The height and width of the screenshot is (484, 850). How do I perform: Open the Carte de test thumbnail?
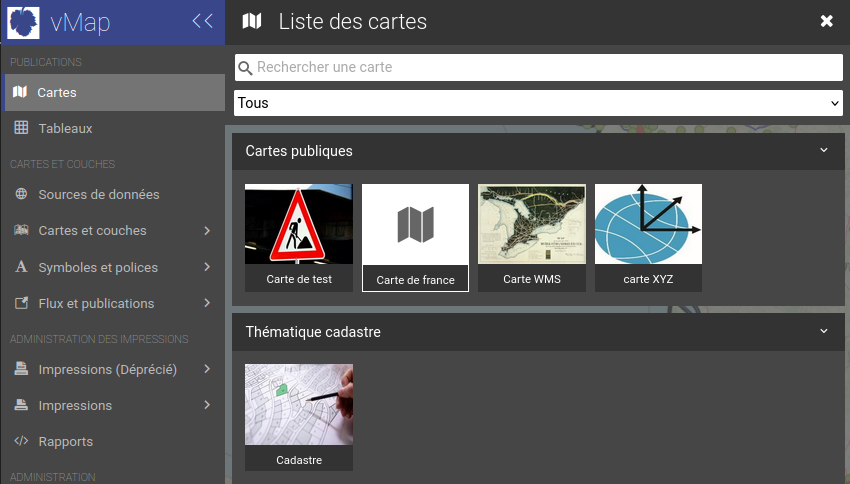coord(299,237)
